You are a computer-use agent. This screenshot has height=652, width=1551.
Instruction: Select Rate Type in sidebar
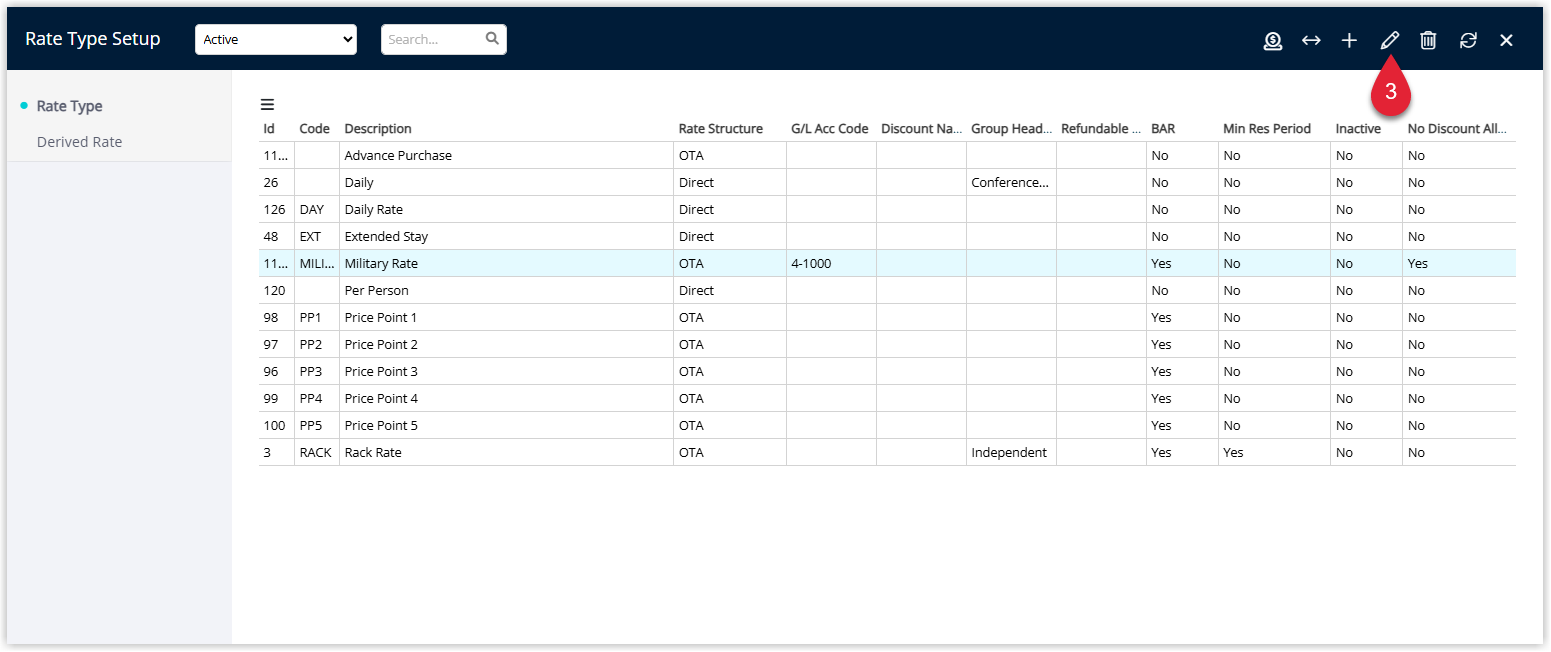(x=70, y=106)
